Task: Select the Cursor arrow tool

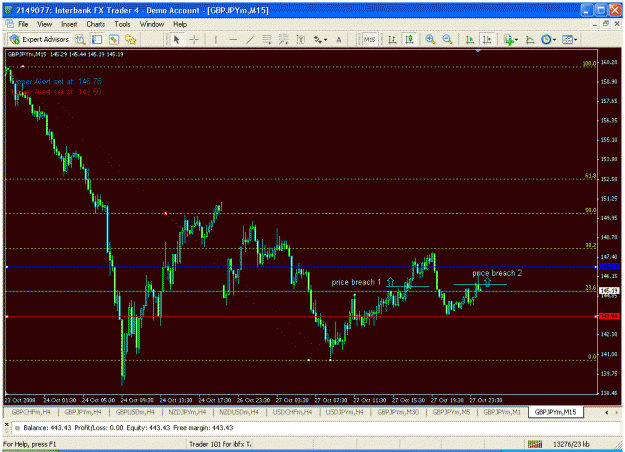Action: [x=177, y=39]
